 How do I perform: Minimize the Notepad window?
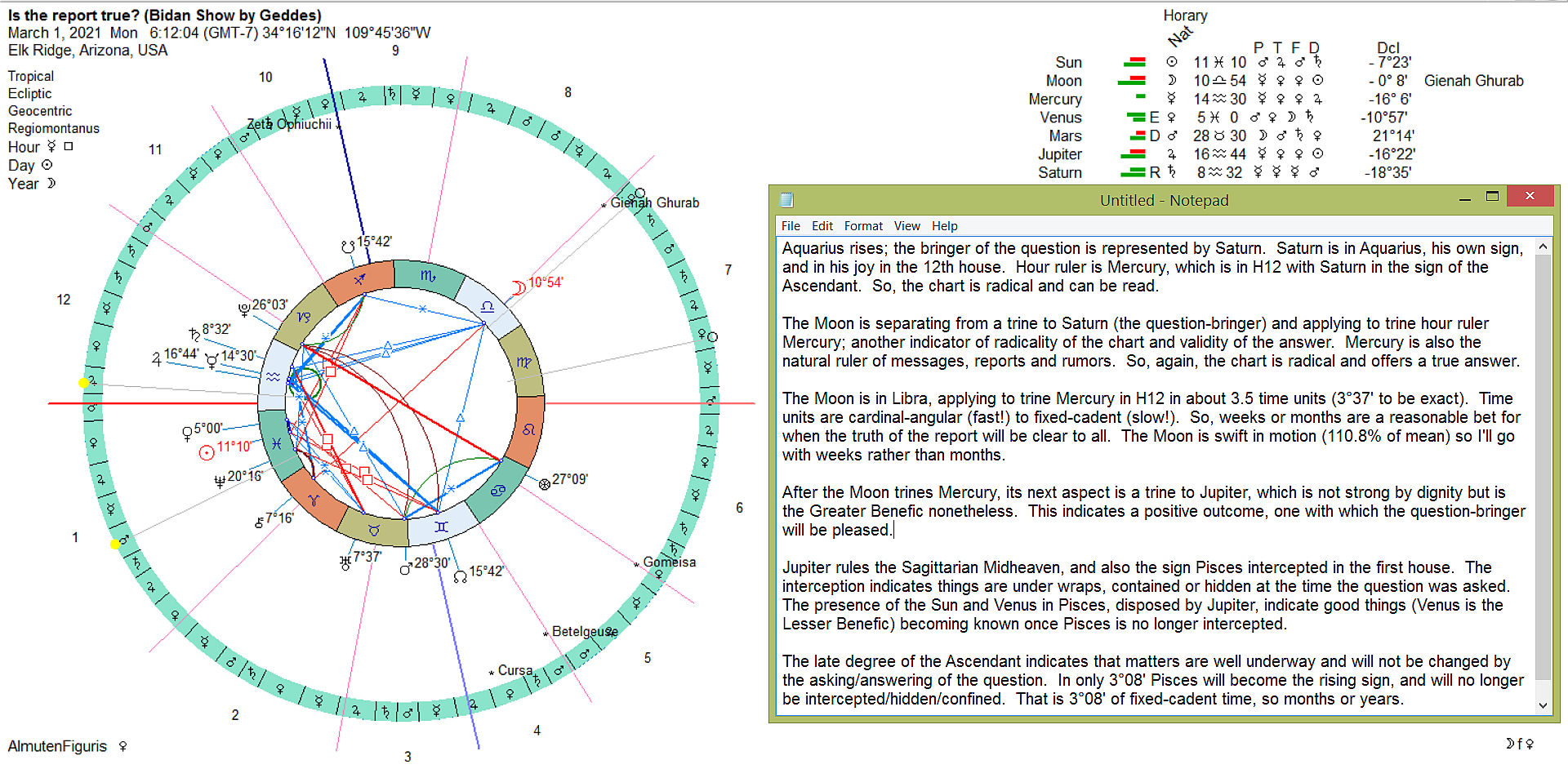(1464, 198)
